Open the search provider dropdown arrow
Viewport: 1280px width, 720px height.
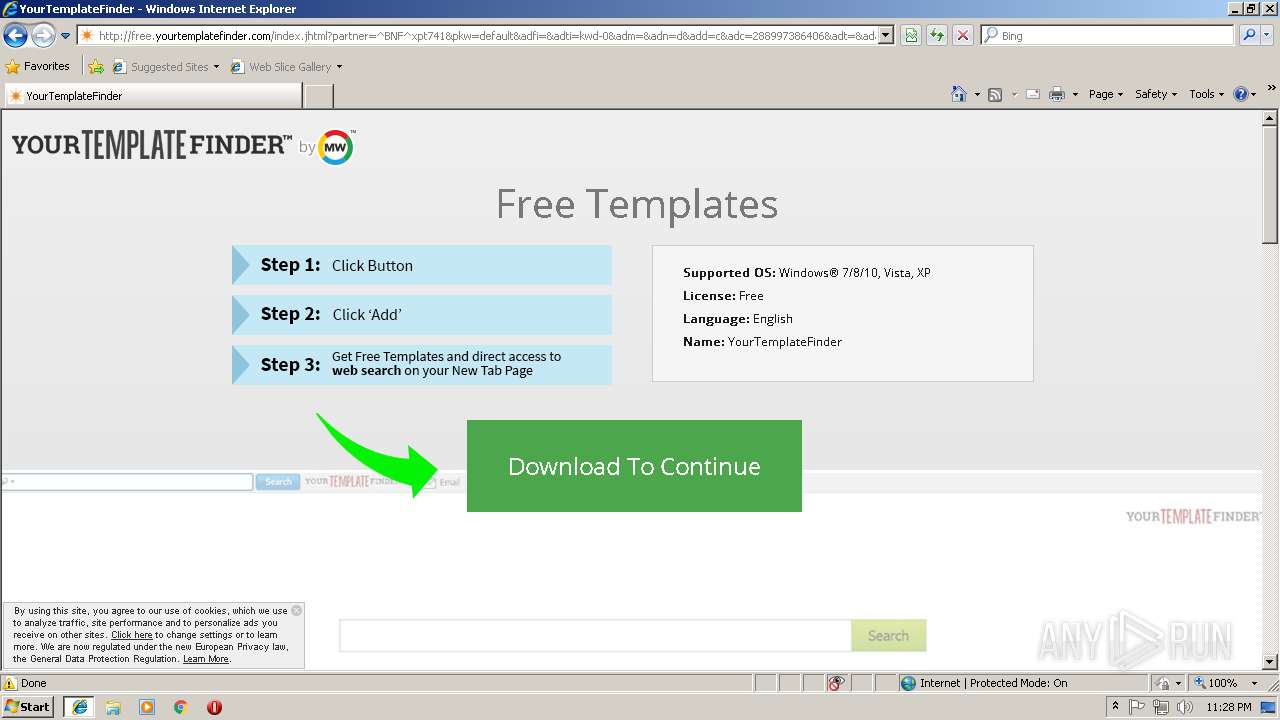1269,36
